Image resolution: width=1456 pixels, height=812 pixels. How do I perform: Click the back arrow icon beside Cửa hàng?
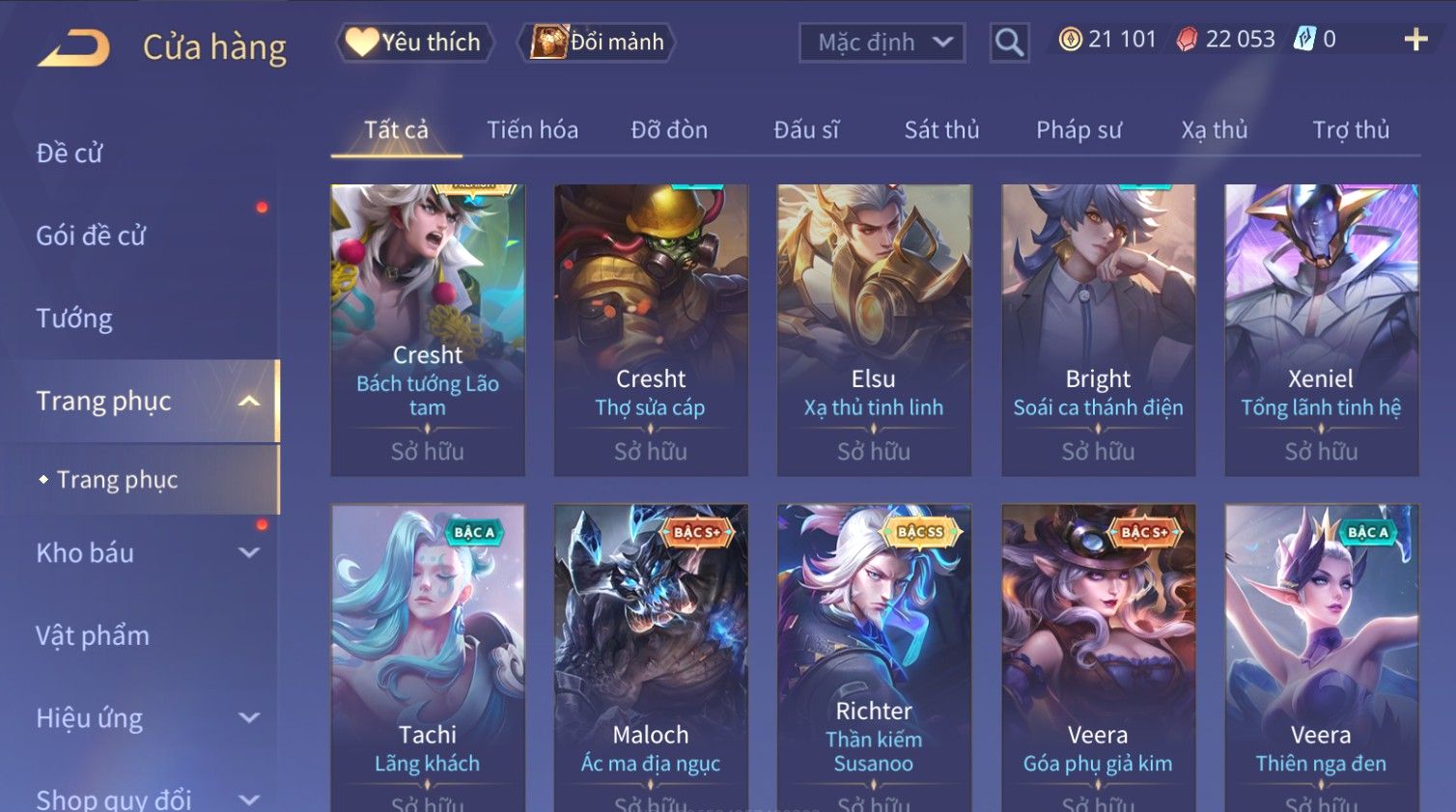click(x=74, y=47)
